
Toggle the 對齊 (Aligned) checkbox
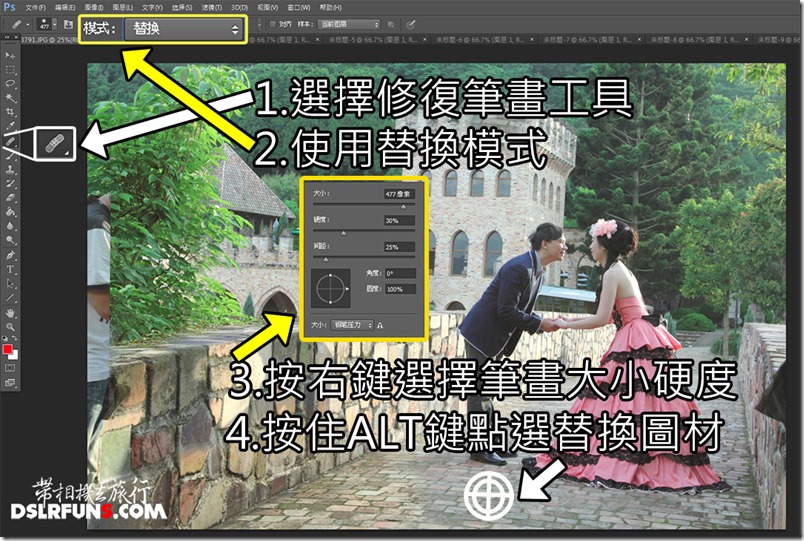tap(274, 23)
